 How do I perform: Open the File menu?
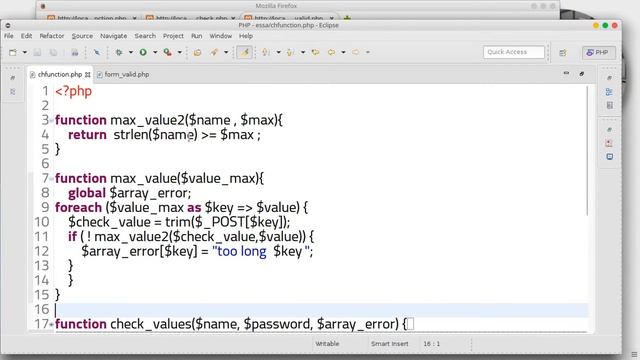tap(9, 36)
